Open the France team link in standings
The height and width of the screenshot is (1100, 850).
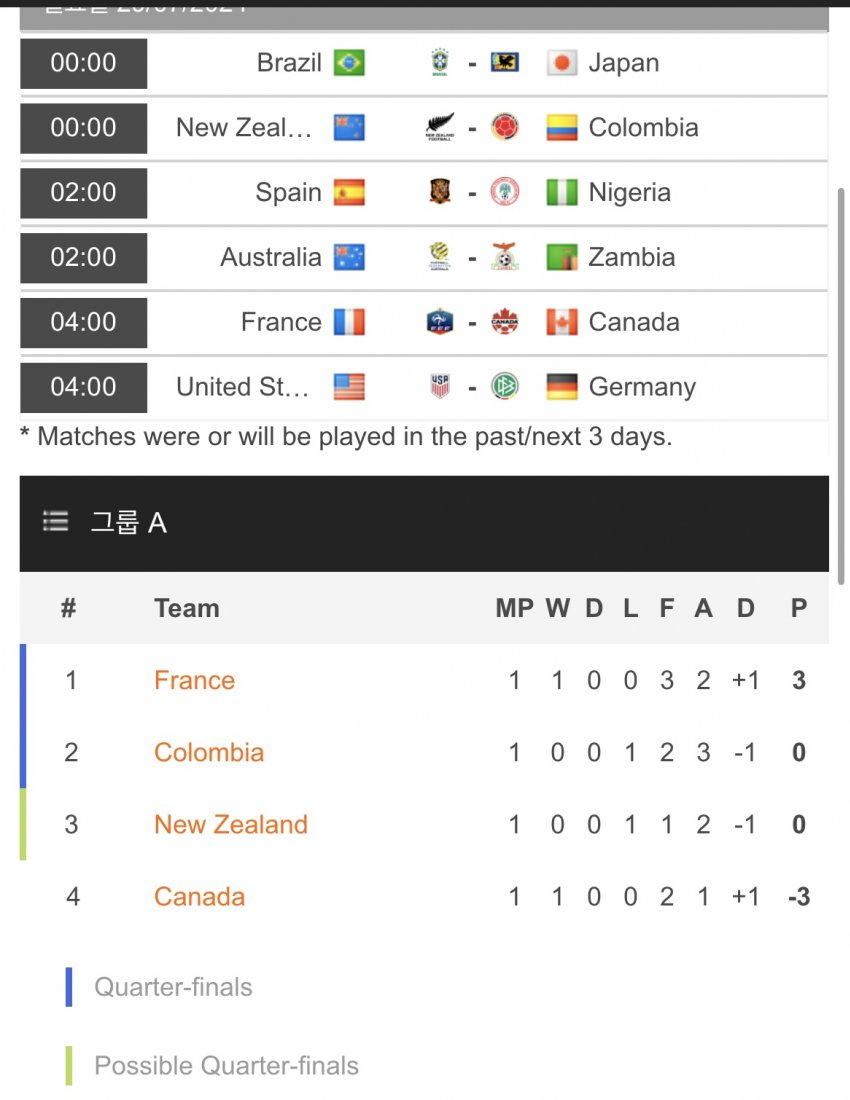point(194,681)
